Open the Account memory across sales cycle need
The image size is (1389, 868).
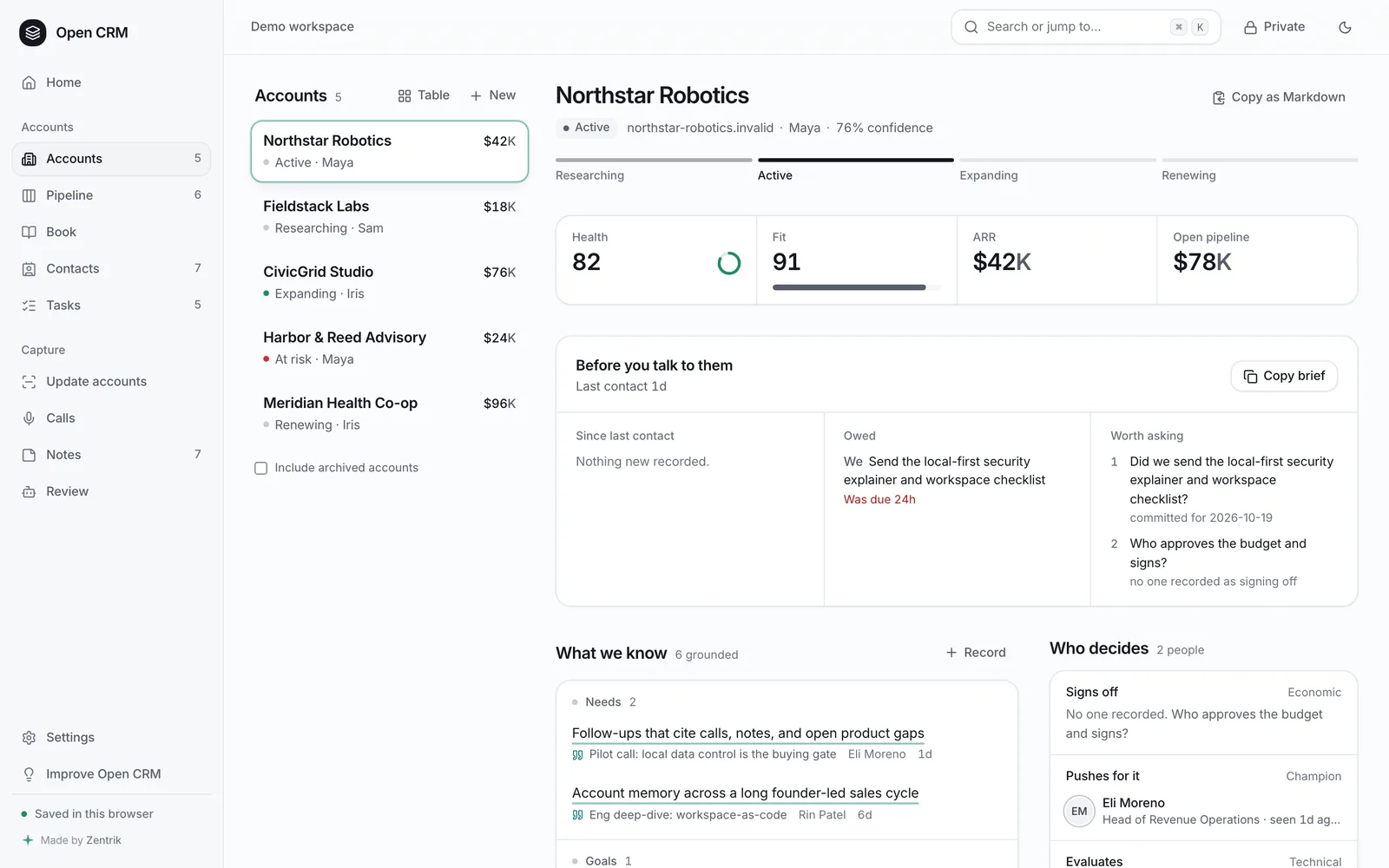pyautogui.click(x=745, y=793)
